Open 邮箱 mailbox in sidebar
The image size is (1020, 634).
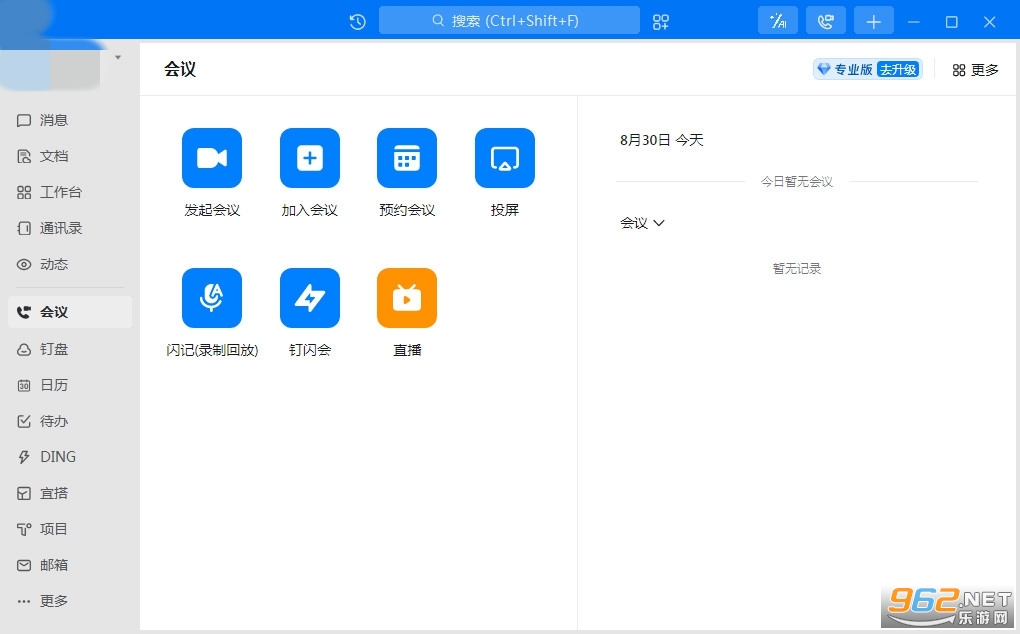[x=70, y=565]
